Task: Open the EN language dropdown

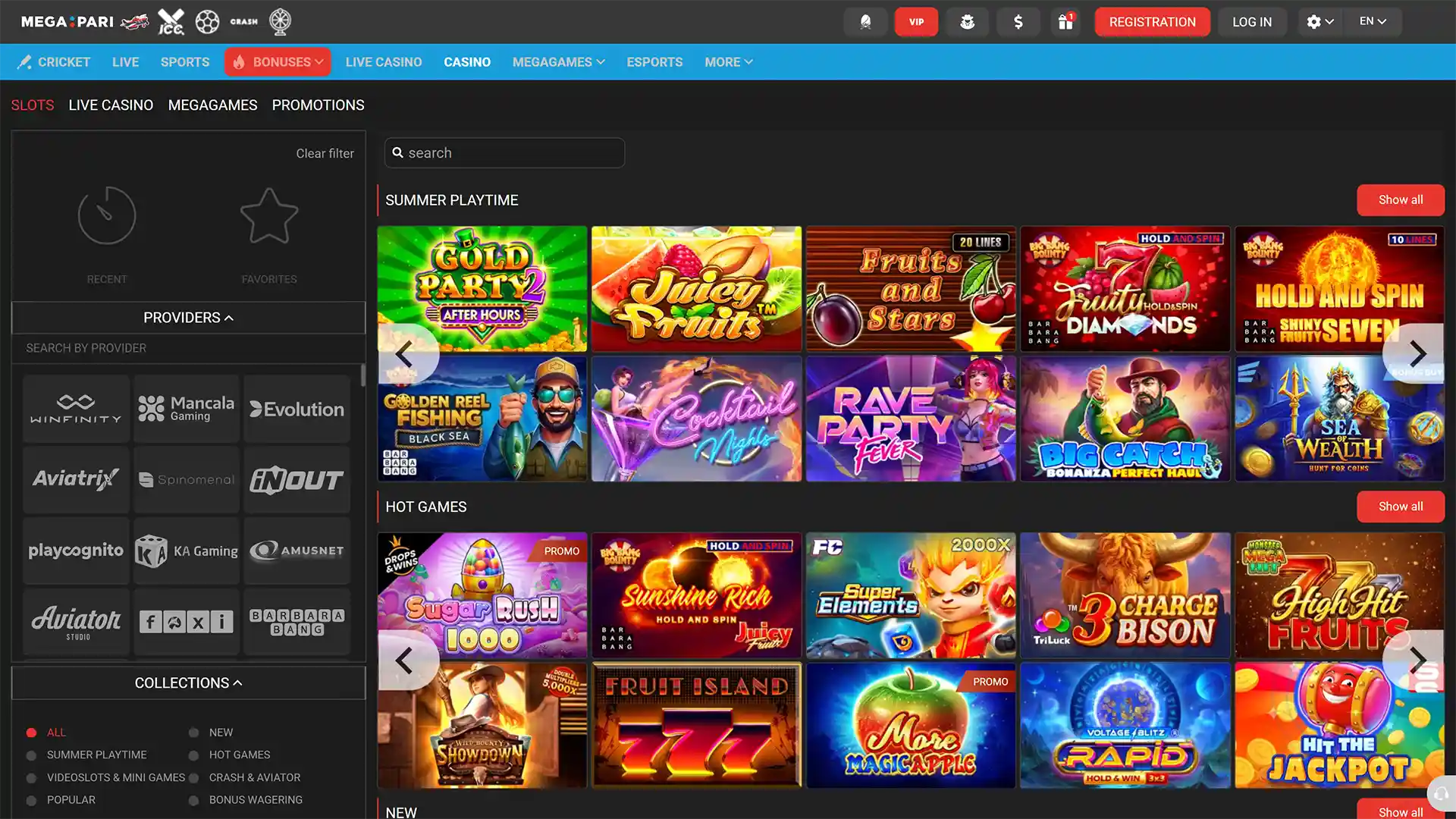Action: [1373, 22]
